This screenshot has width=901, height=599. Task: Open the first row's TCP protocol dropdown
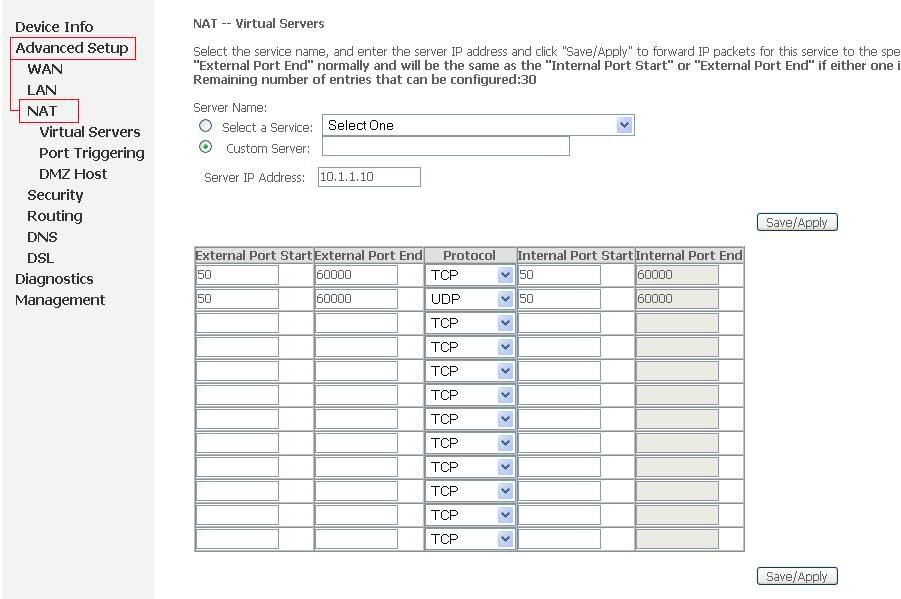pyautogui.click(x=469, y=275)
